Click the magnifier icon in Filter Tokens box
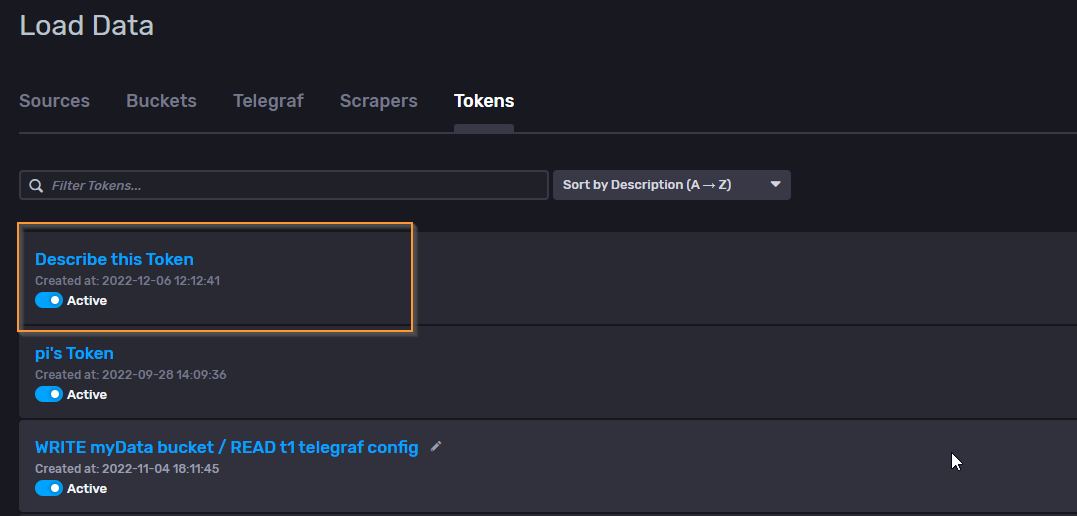 click(36, 186)
